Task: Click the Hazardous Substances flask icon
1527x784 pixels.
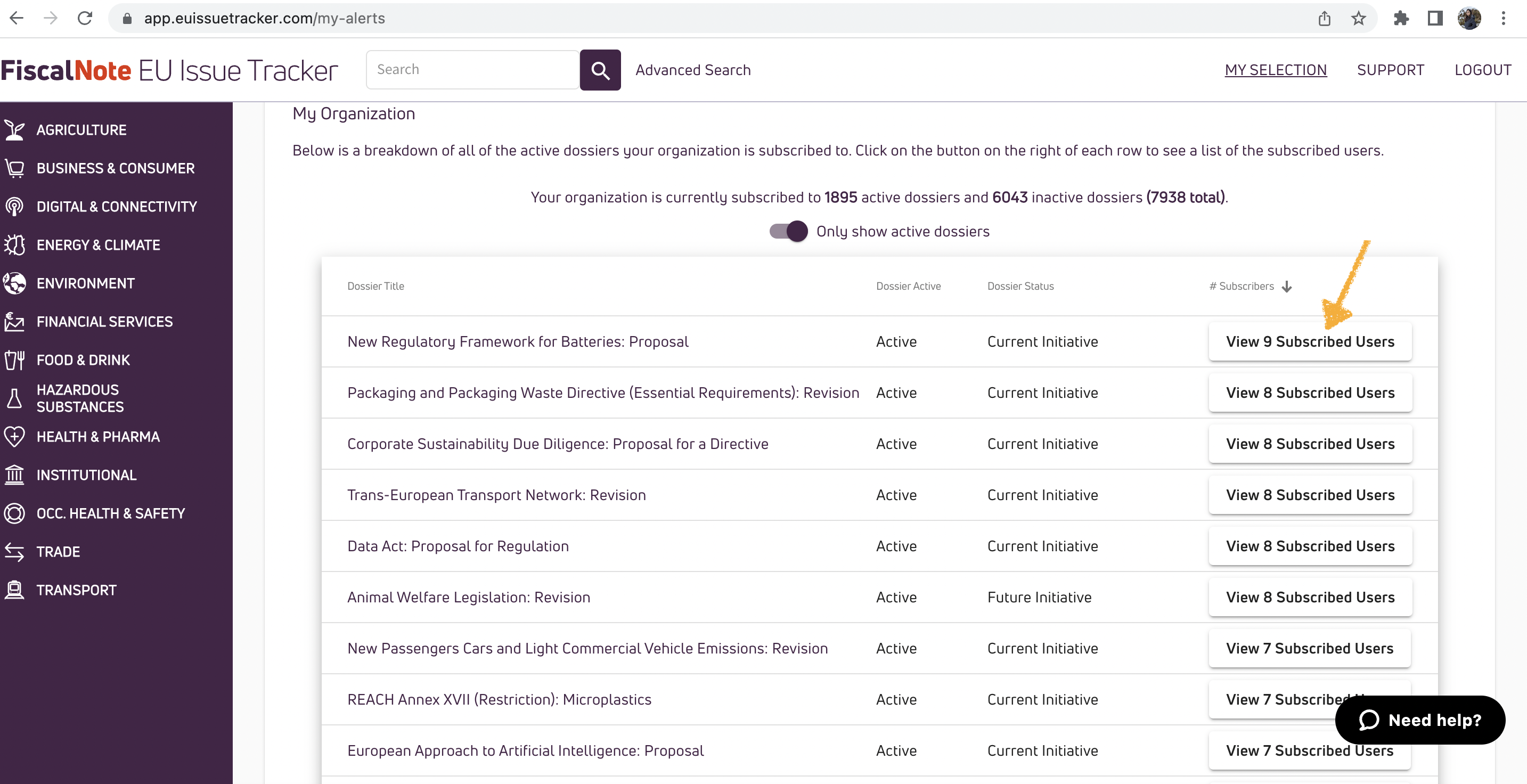Action: (14, 398)
